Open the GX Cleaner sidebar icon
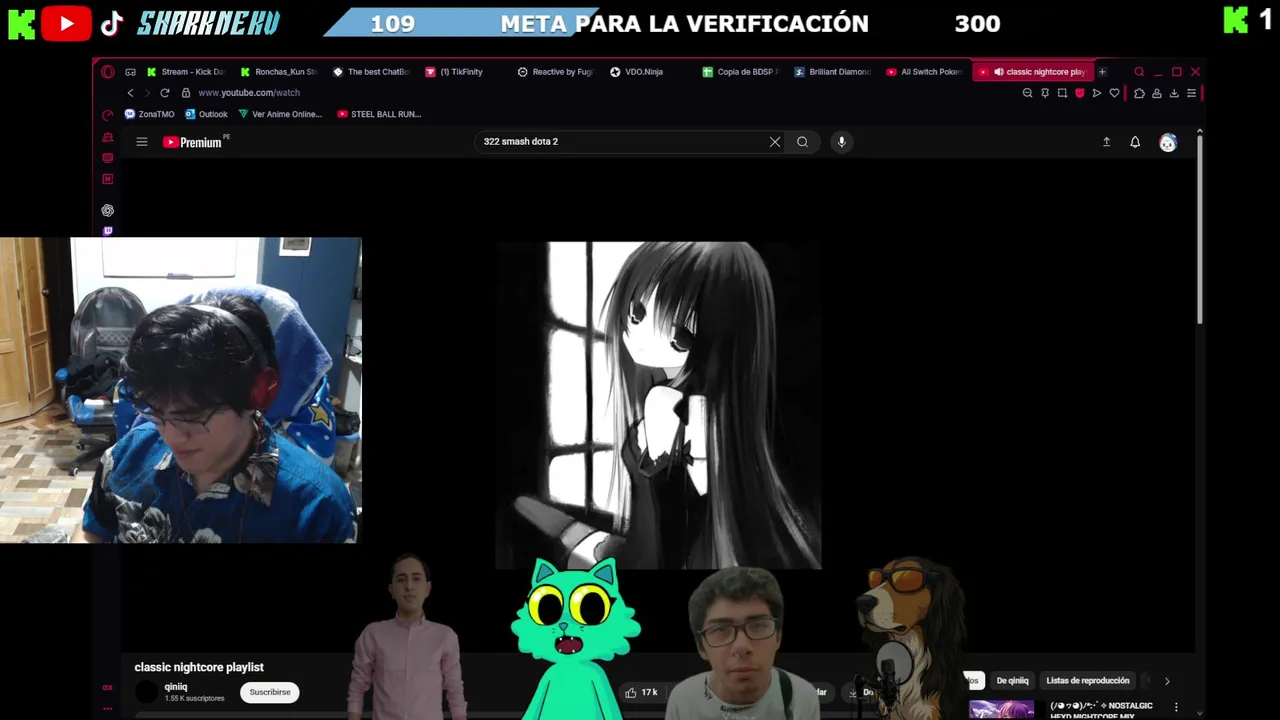 [x=108, y=137]
